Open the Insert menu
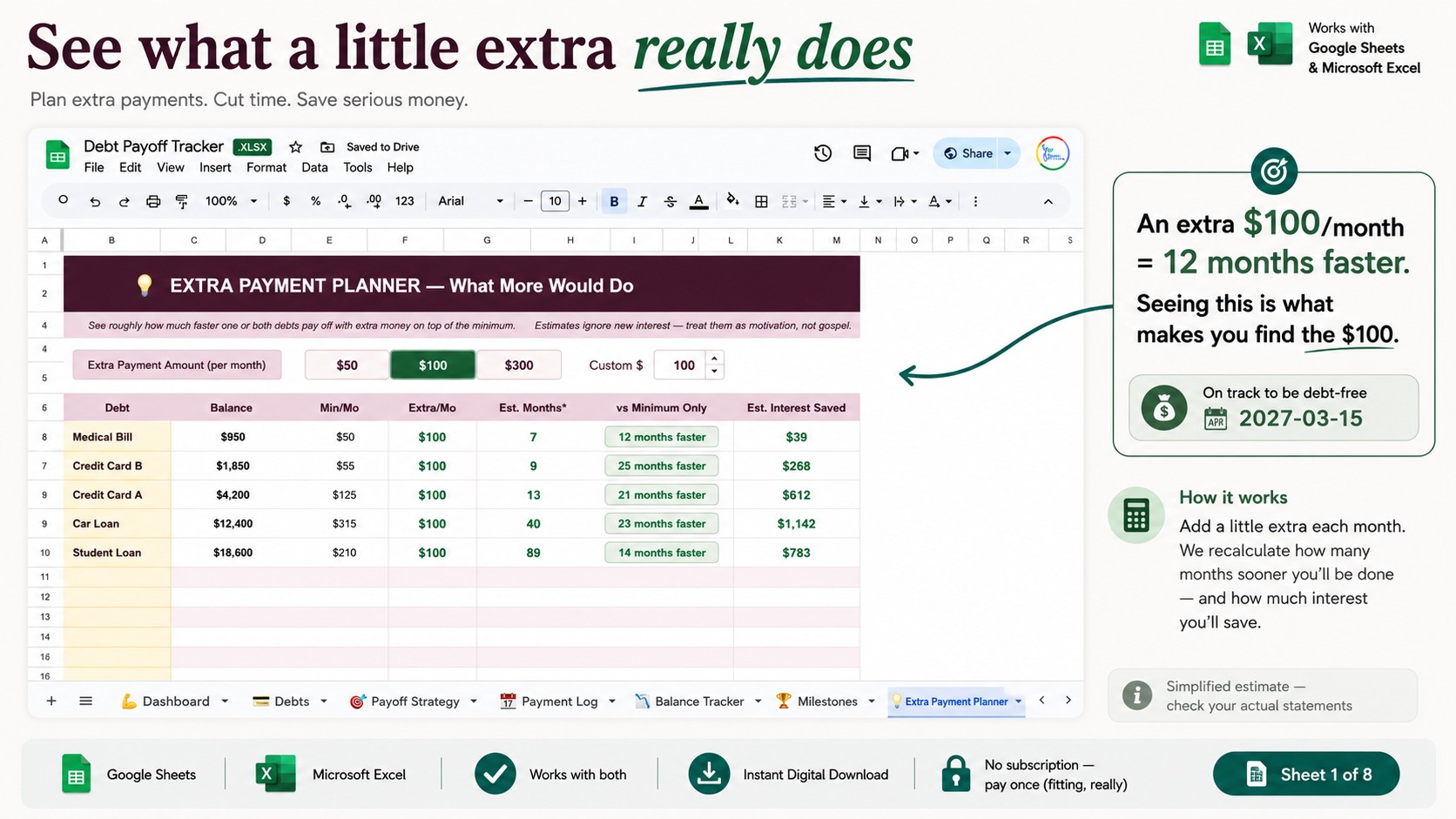Image resolution: width=1456 pixels, height=819 pixels. coord(215,167)
